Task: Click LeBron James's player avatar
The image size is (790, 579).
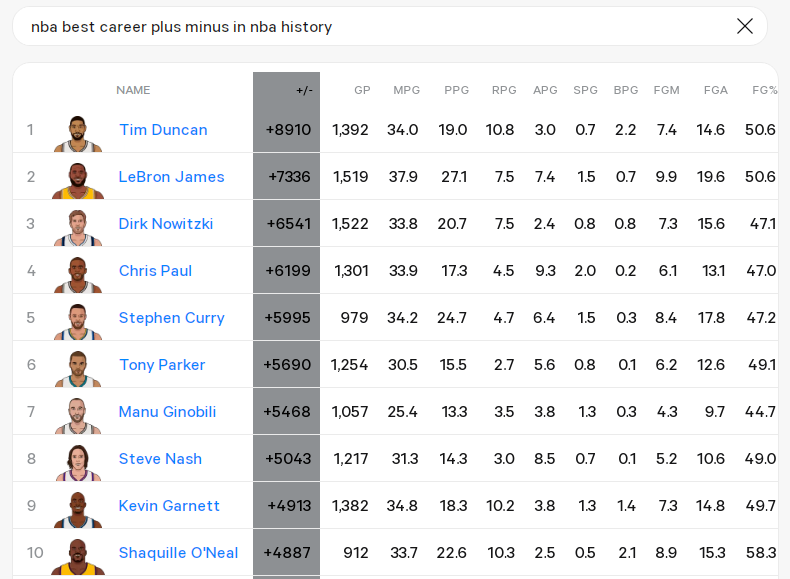Action: [78, 180]
